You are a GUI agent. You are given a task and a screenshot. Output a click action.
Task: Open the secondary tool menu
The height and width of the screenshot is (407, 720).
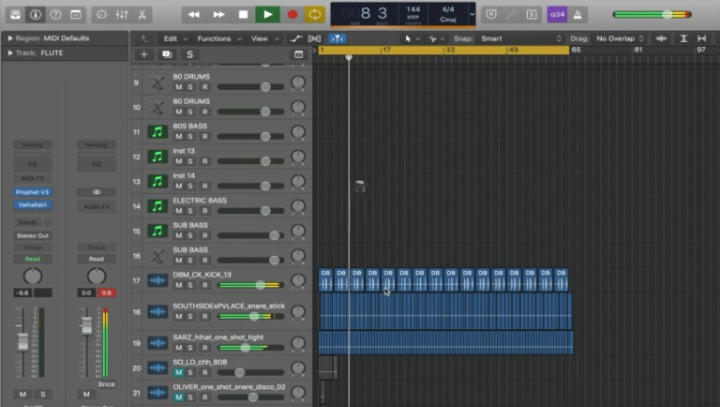point(436,39)
